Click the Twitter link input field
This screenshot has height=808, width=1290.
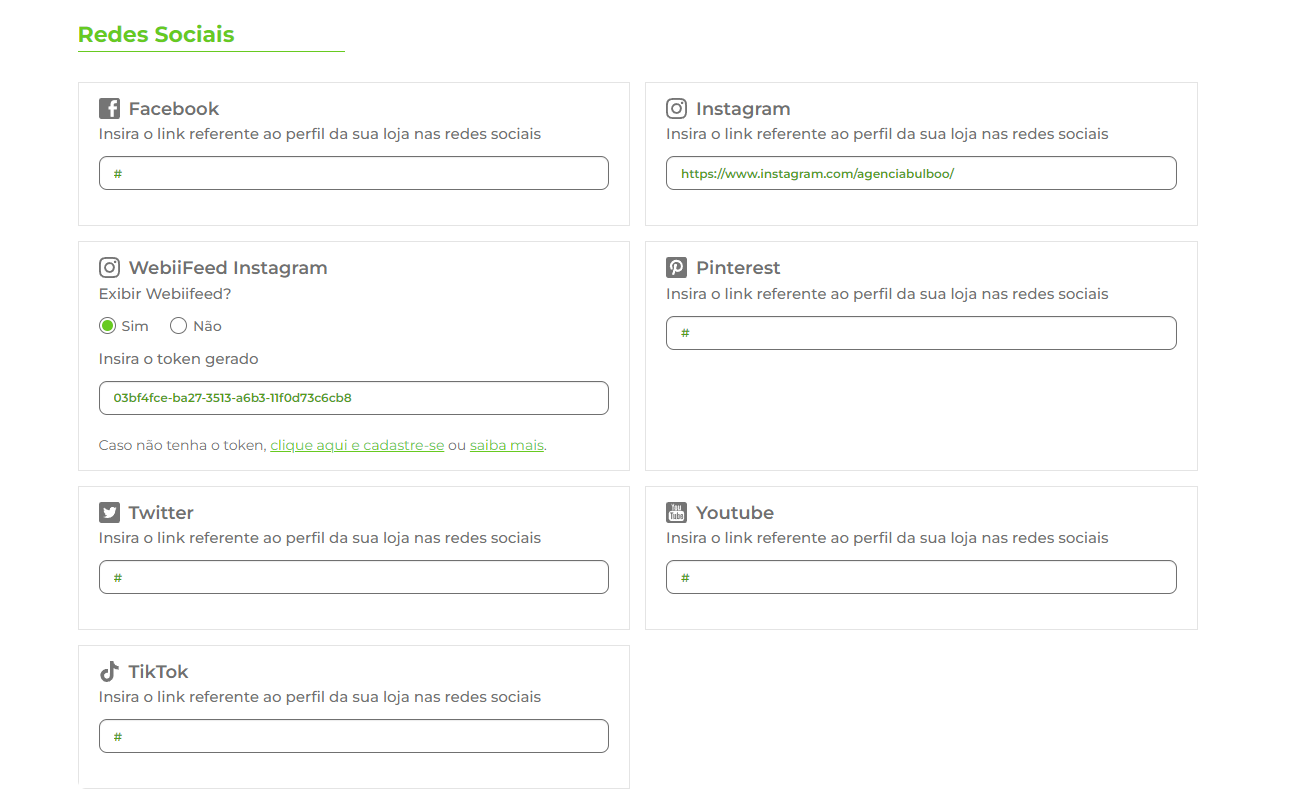[354, 577]
